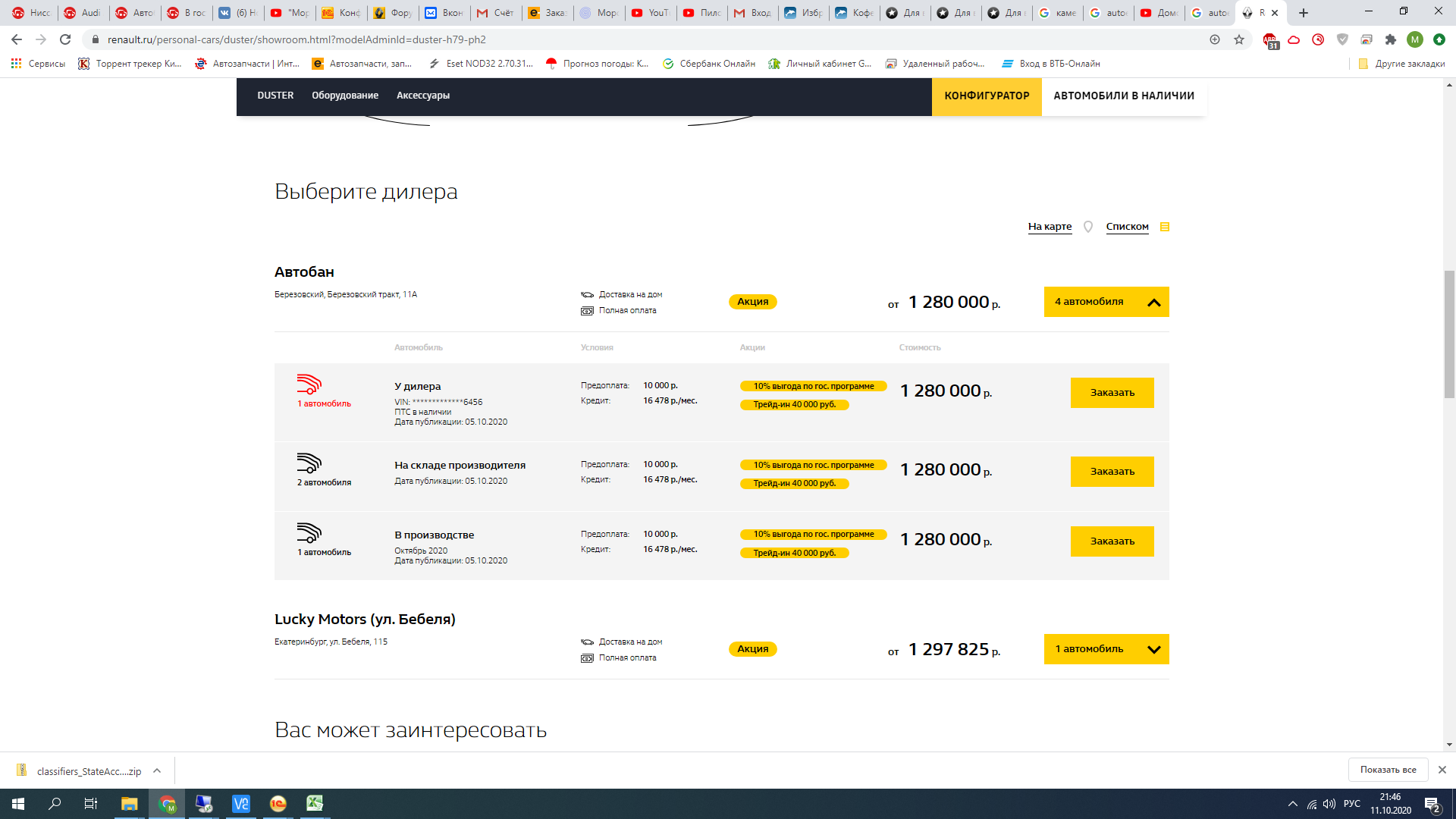Image resolution: width=1456 pixels, height=819 pixels.
Task: Open the green M profile avatar
Action: pos(1415,39)
